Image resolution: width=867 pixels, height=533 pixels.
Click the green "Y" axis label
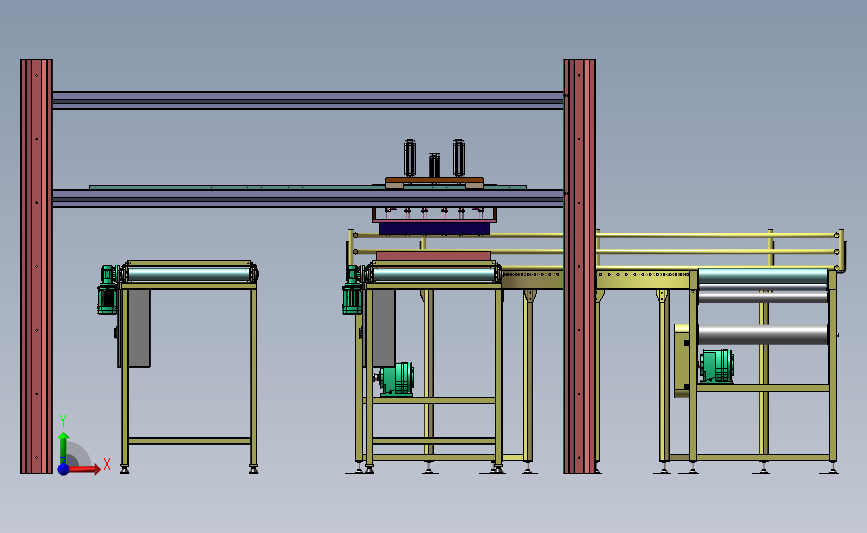coord(63,421)
